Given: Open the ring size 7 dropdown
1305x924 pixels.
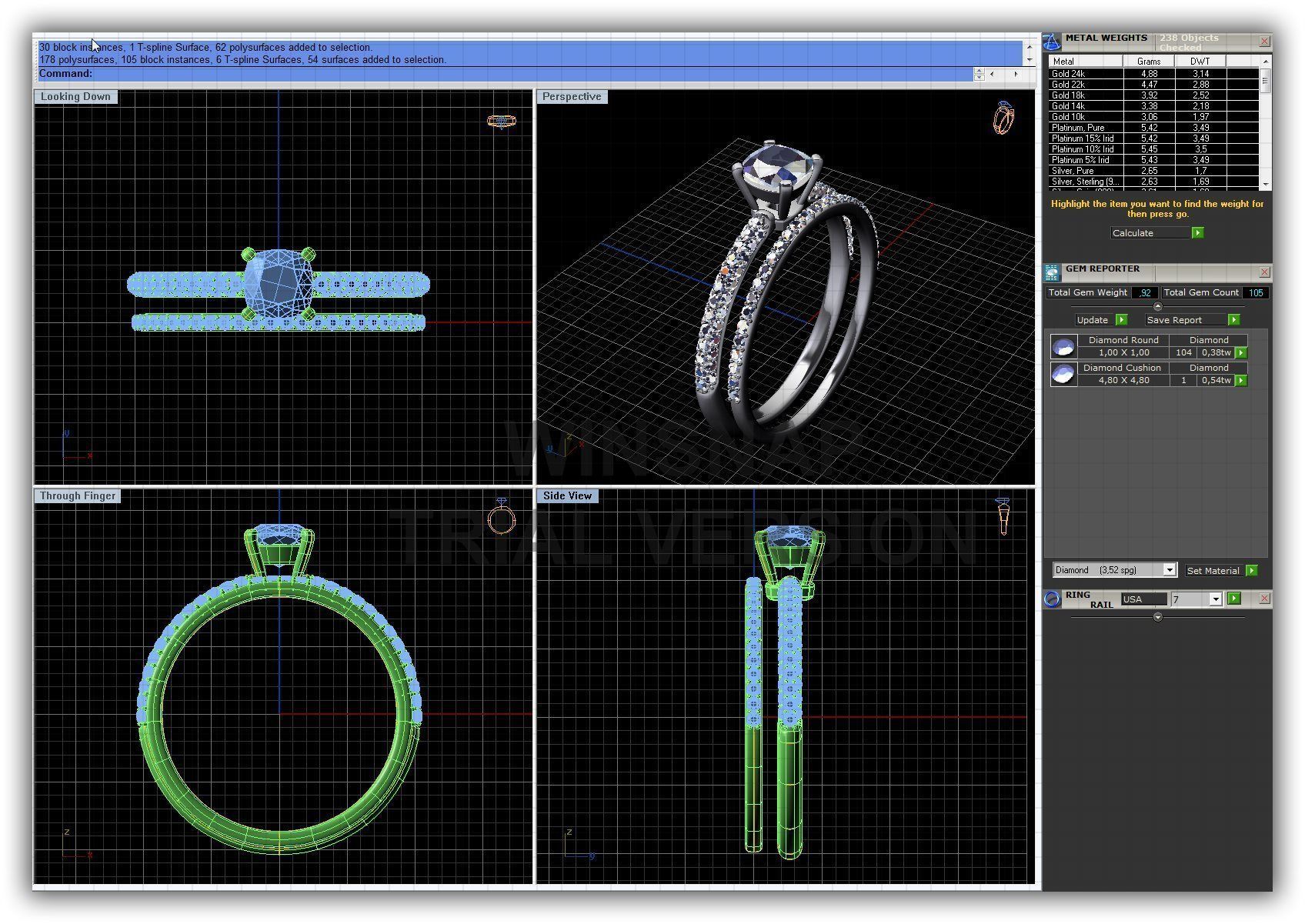Looking at the screenshot, I should coord(1216,599).
